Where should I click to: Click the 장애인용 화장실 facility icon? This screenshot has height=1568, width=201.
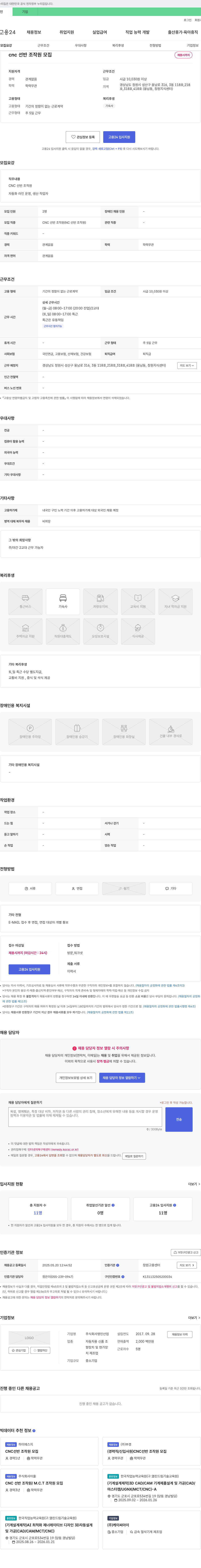click(x=124, y=732)
